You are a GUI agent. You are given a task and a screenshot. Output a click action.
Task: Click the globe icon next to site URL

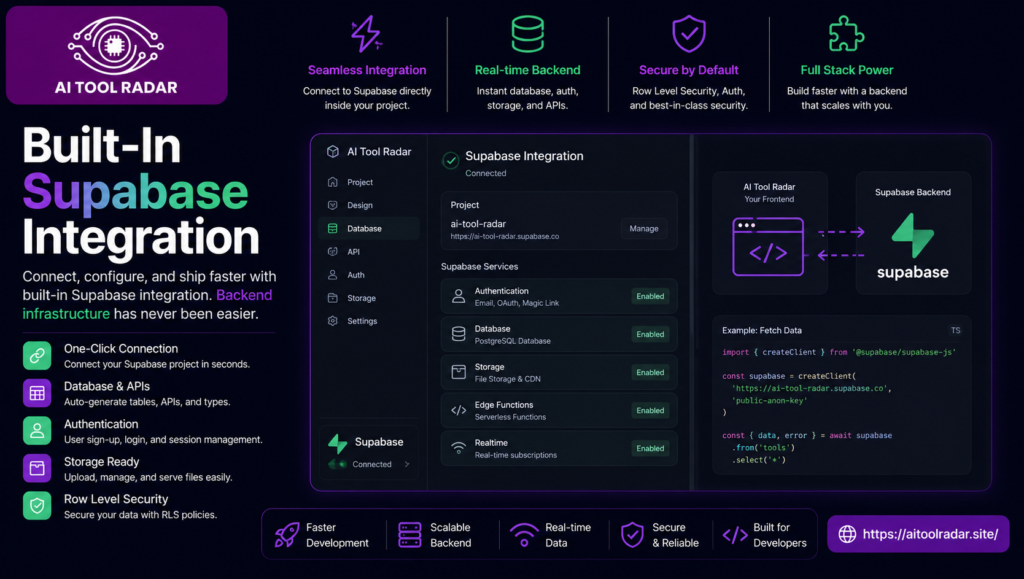pyautogui.click(x=847, y=534)
